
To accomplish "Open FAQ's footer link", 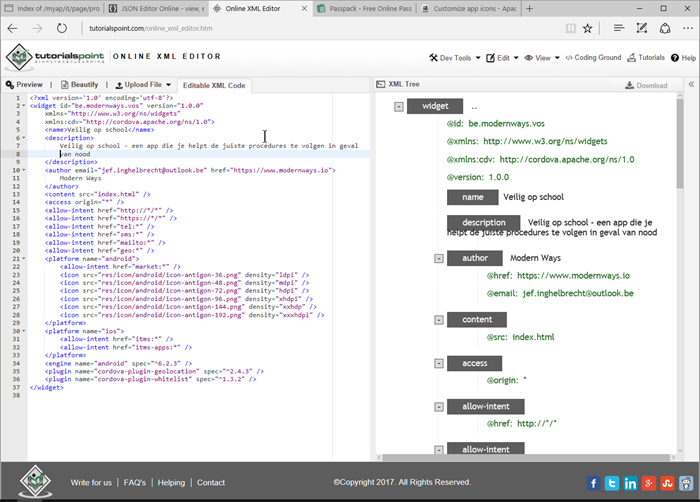I will tap(134, 482).
